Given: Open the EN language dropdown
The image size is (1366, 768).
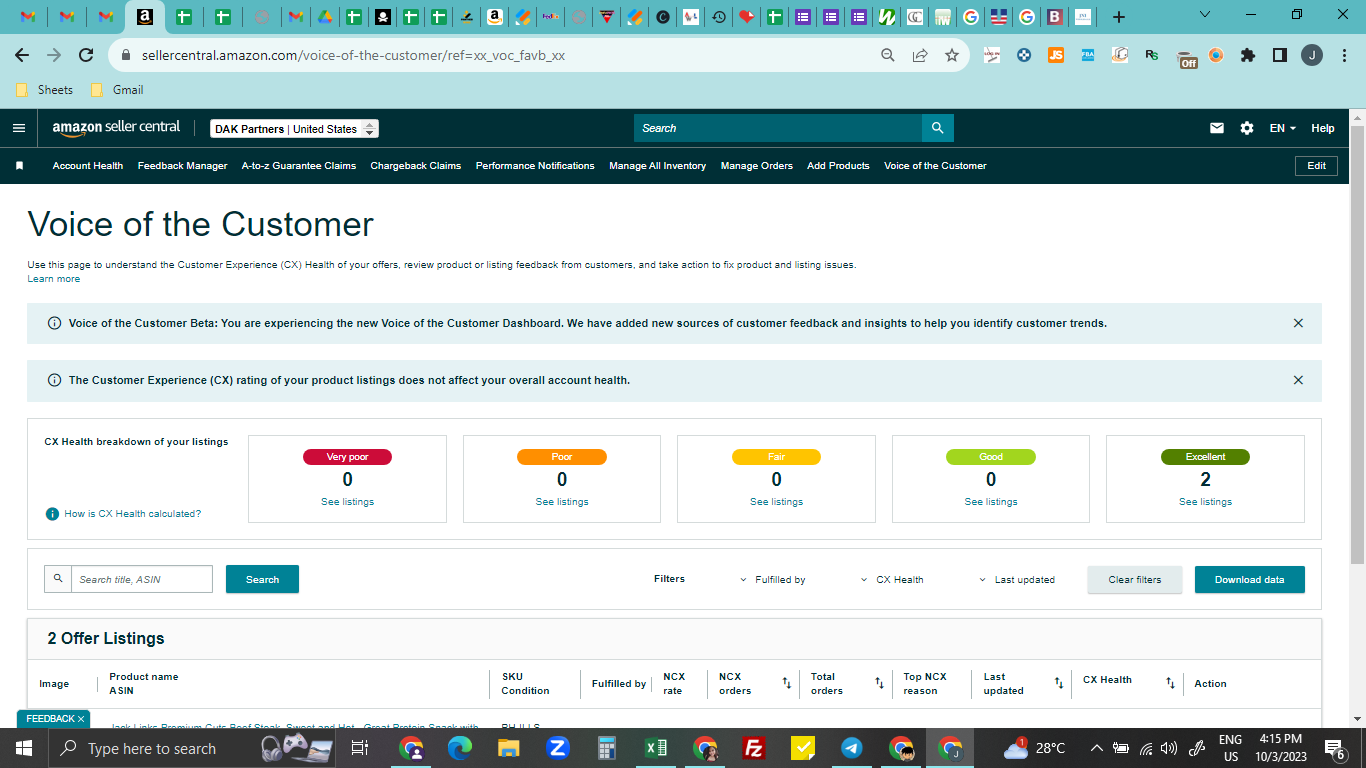Looking at the screenshot, I should (1282, 128).
